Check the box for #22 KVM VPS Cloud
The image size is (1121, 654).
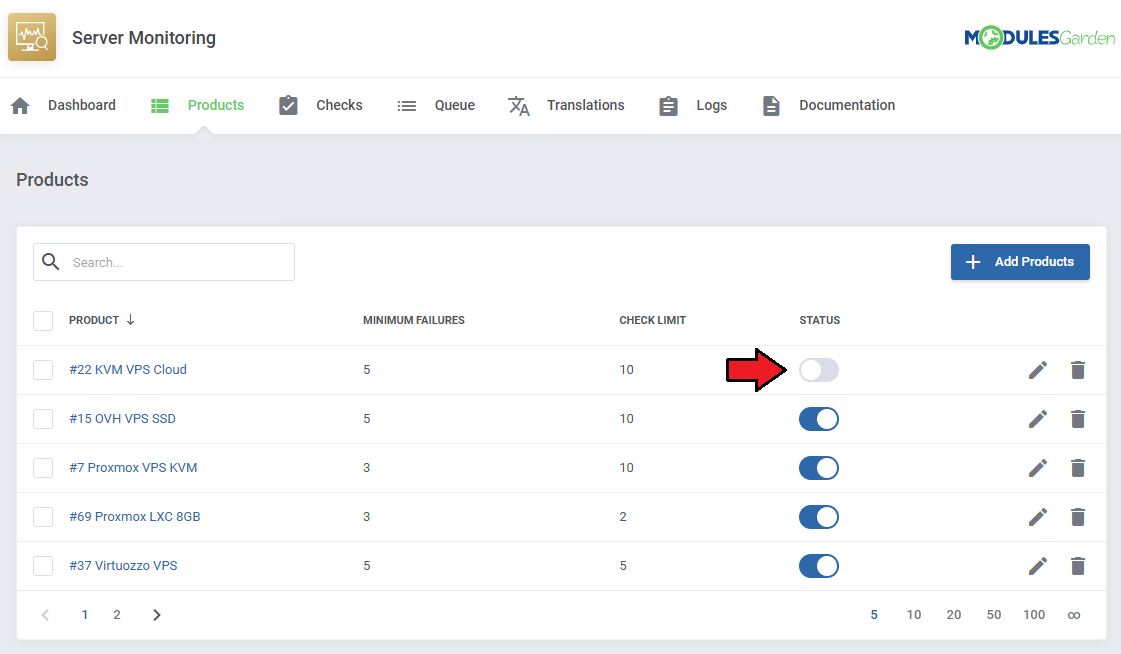pos(43,370)
